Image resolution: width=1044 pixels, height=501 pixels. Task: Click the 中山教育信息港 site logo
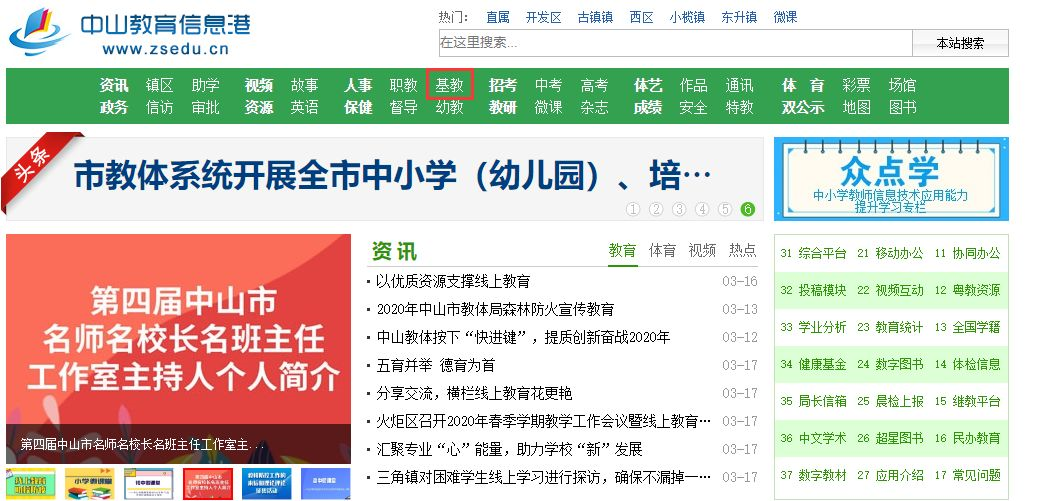[130, 33]
